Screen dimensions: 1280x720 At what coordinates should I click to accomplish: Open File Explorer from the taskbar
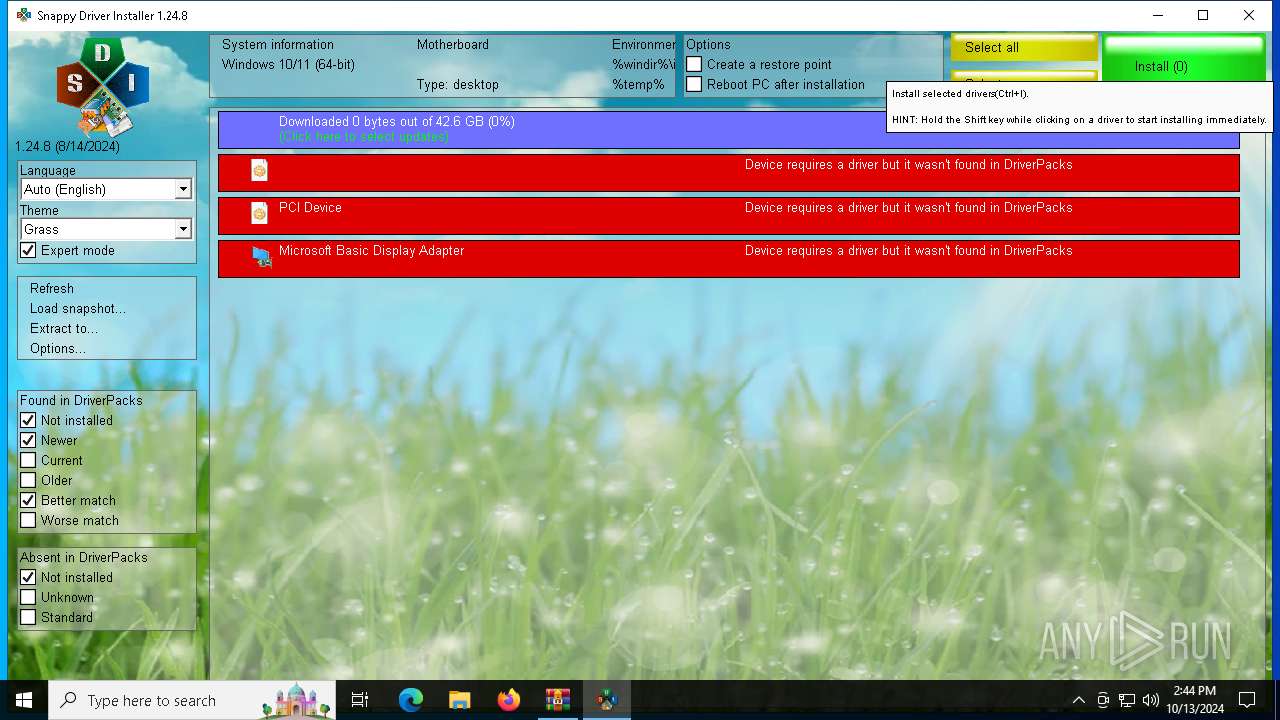(x=459, y=700)
